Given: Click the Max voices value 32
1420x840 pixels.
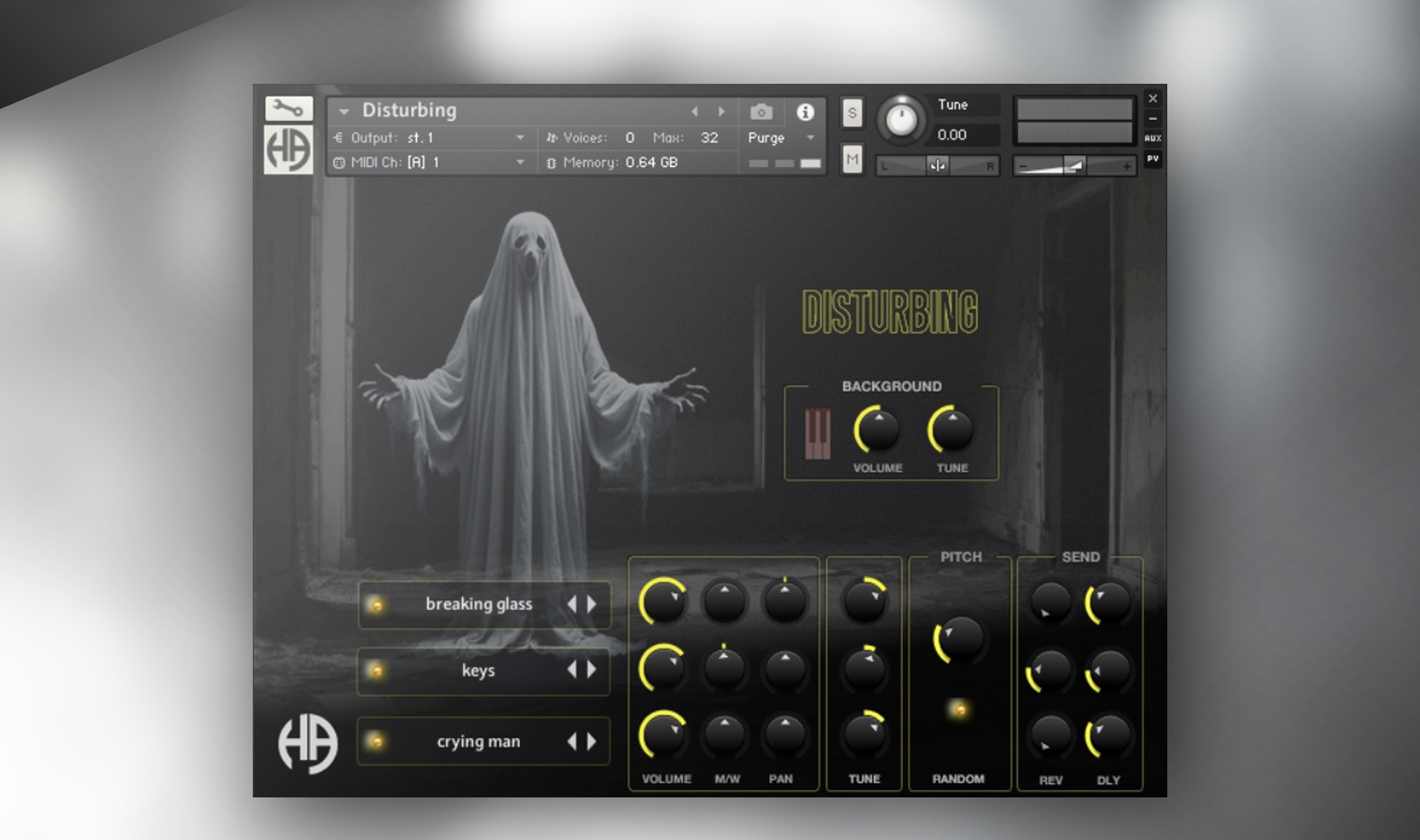Looking at the screenshot, I should [709, 138].
